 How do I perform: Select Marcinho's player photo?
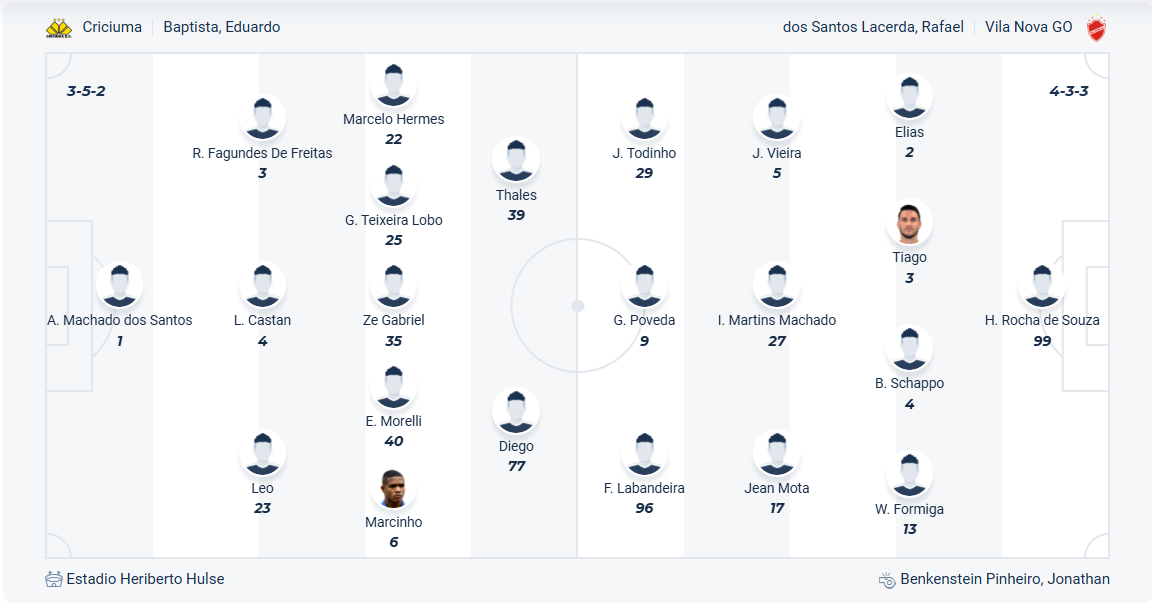point(393,488)
